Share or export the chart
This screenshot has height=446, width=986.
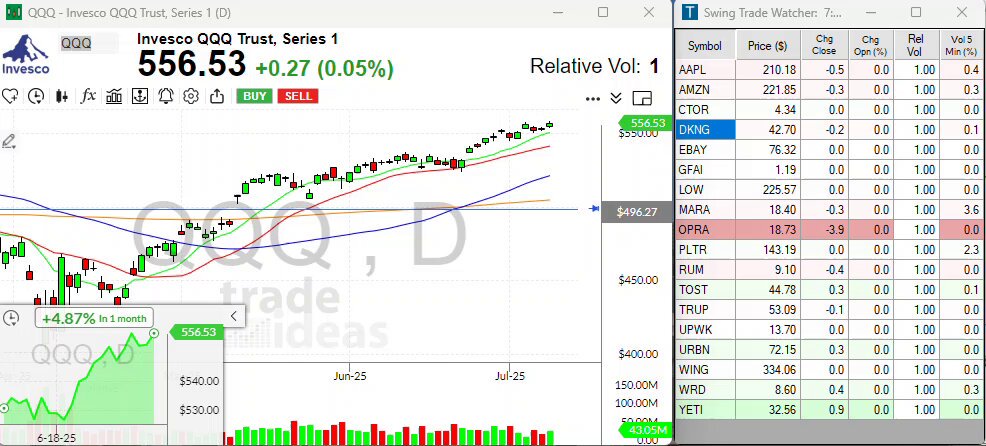coord(216,96)
